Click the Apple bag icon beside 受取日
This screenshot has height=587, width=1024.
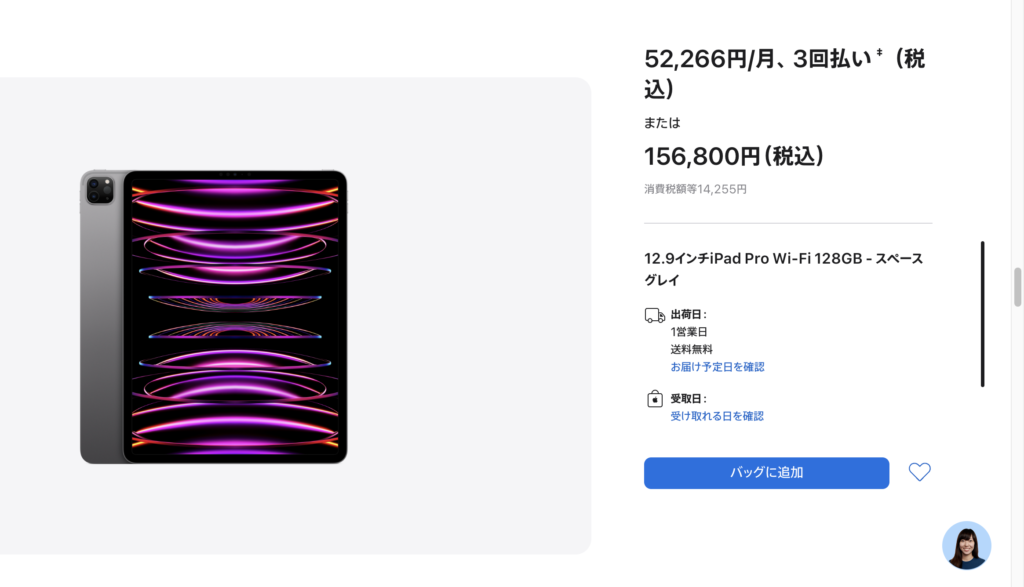tap(654, 399)
